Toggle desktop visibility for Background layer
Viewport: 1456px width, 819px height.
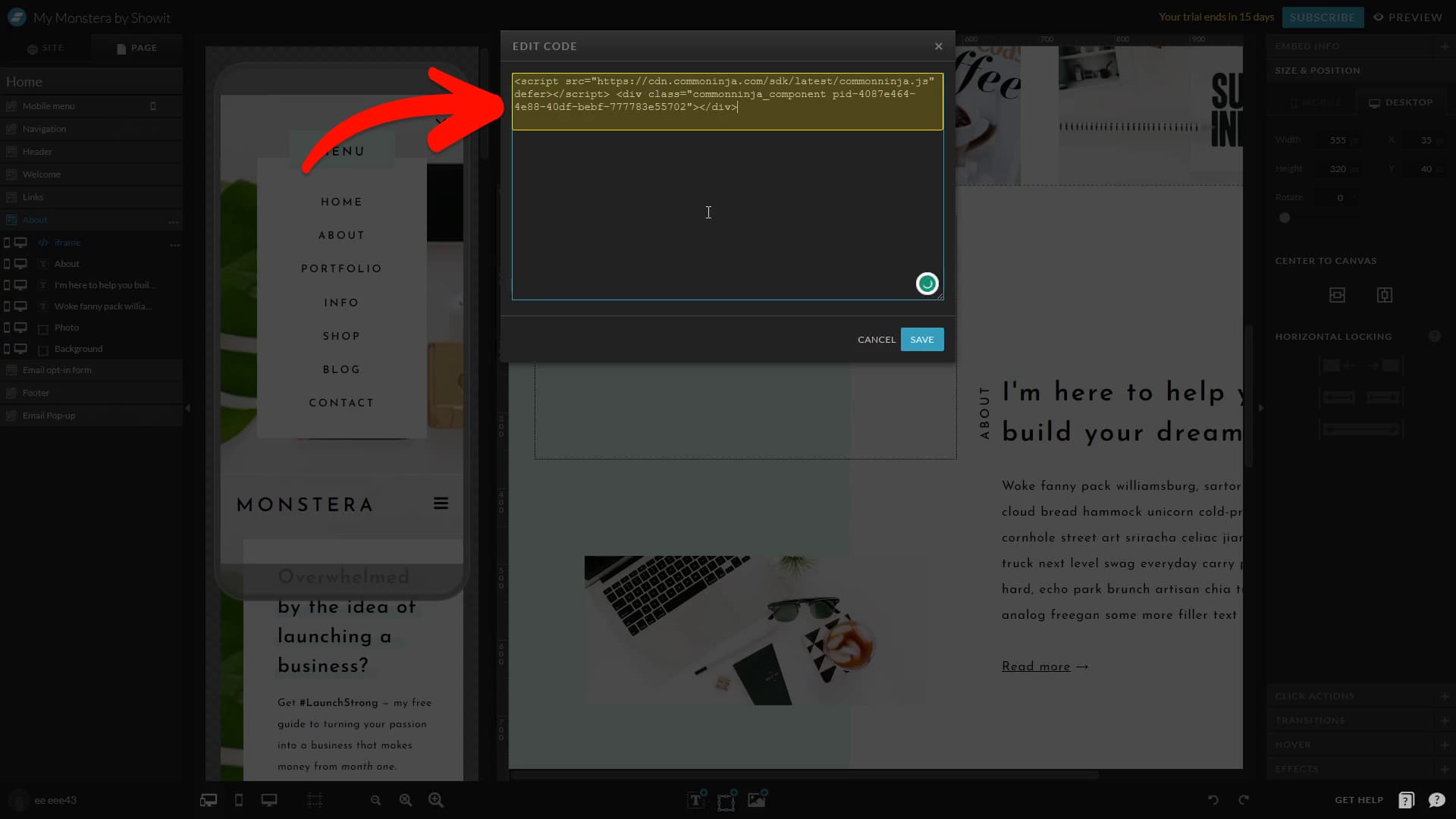[x=20, y=349]
